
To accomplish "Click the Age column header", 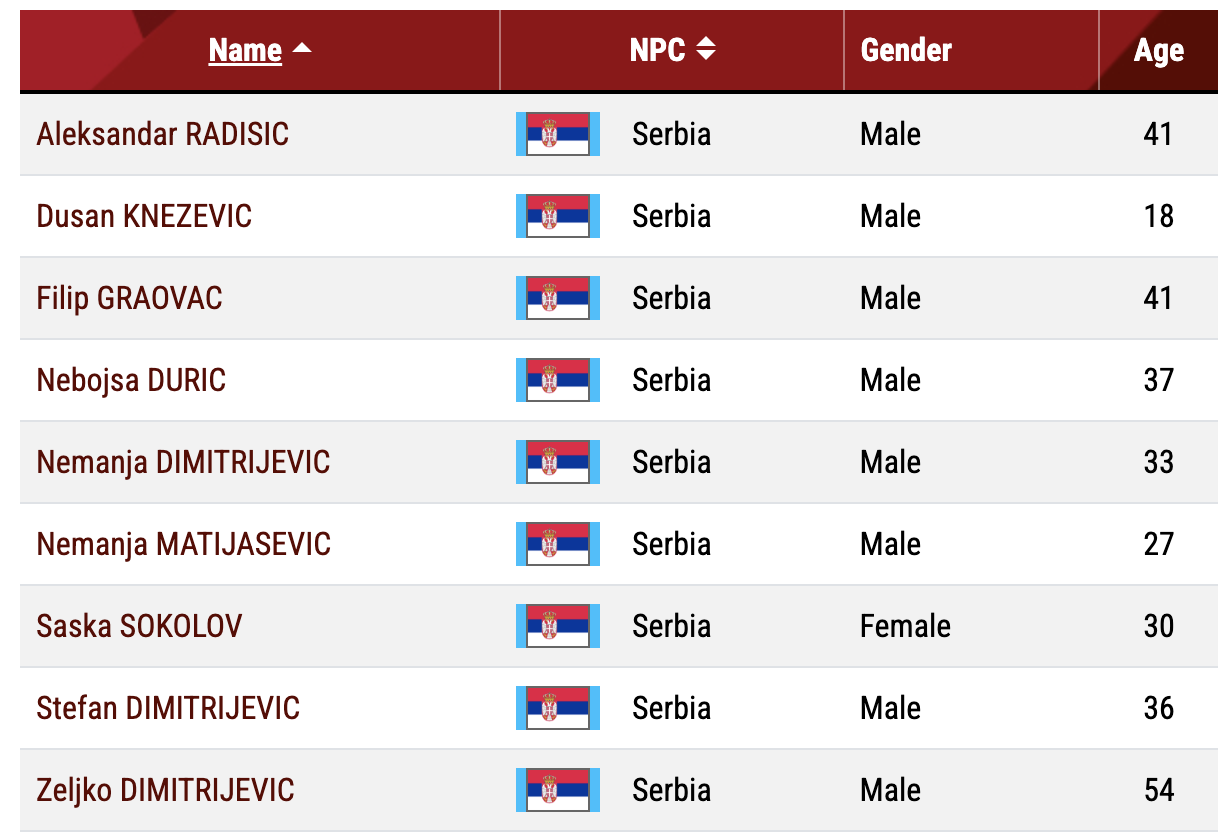I will tap(1158, 51).
